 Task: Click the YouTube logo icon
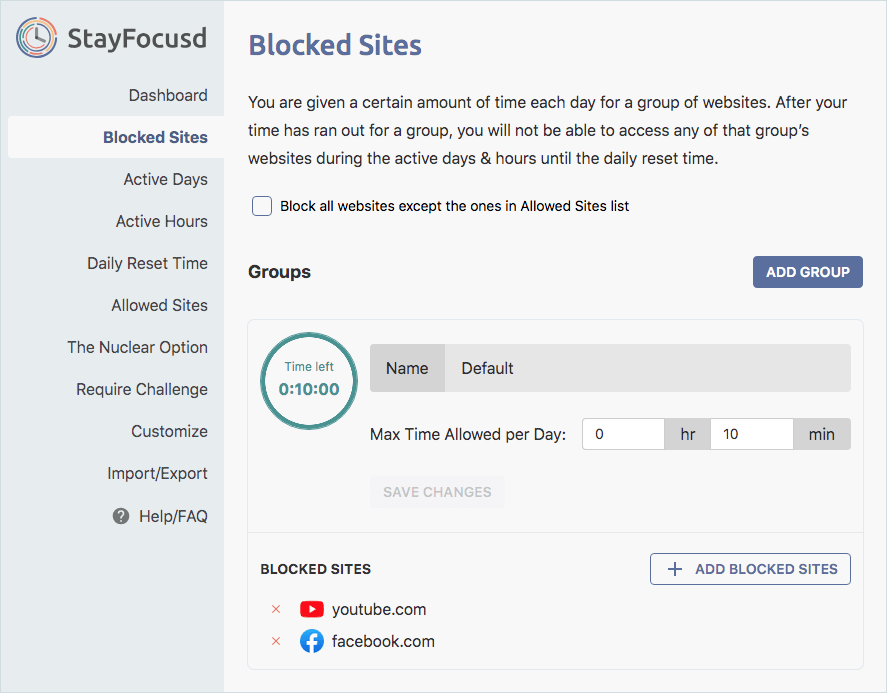point(312,609)
